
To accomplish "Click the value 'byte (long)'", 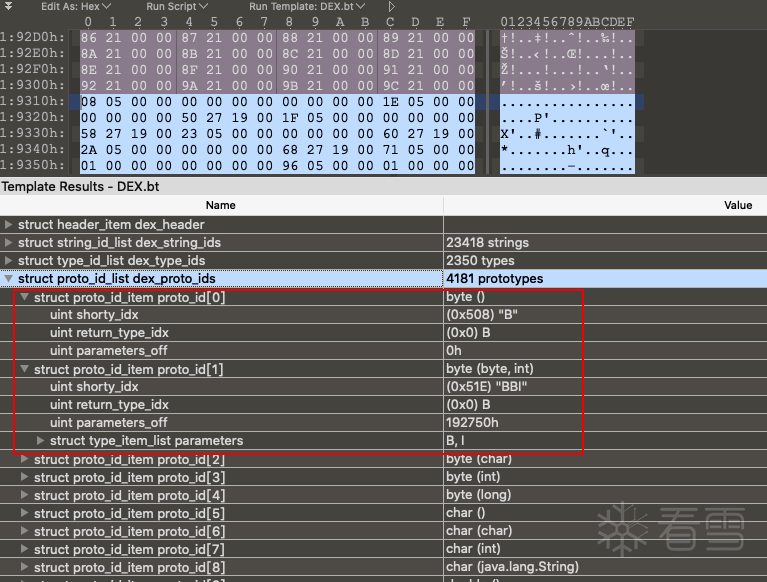I will click(x=478, y=495).
